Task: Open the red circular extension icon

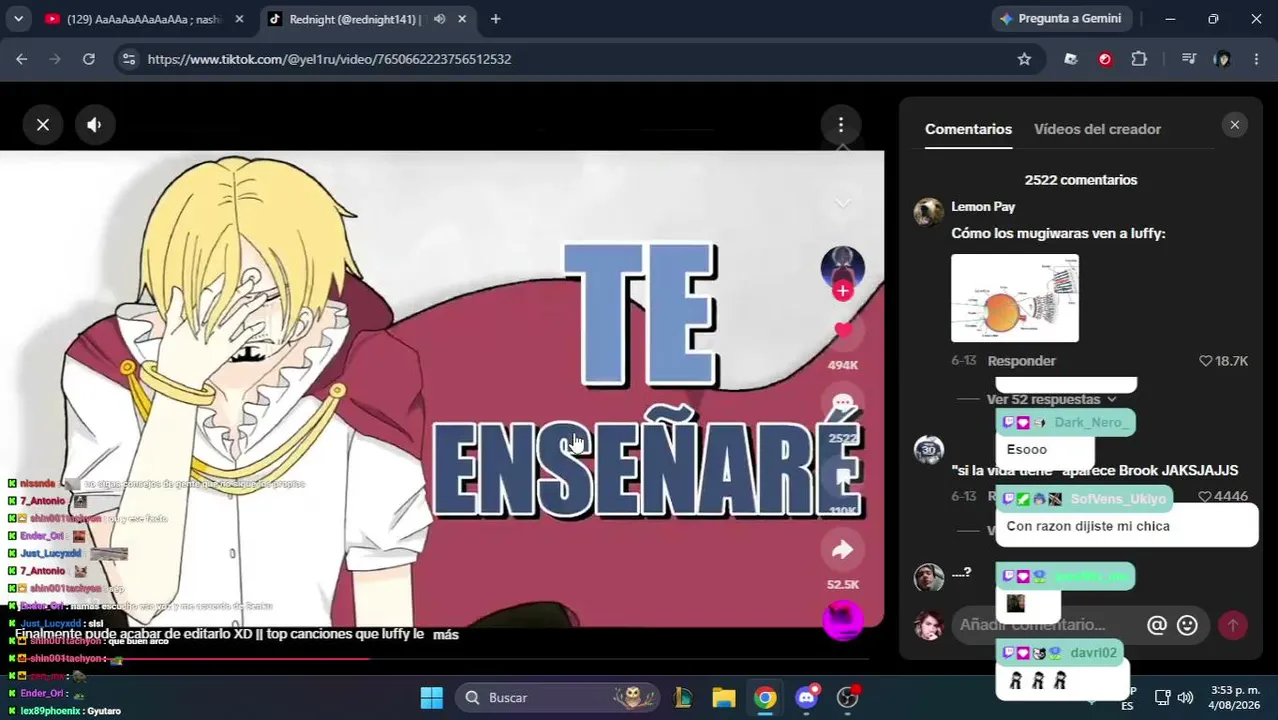Action: click(x=1105, y=59)
